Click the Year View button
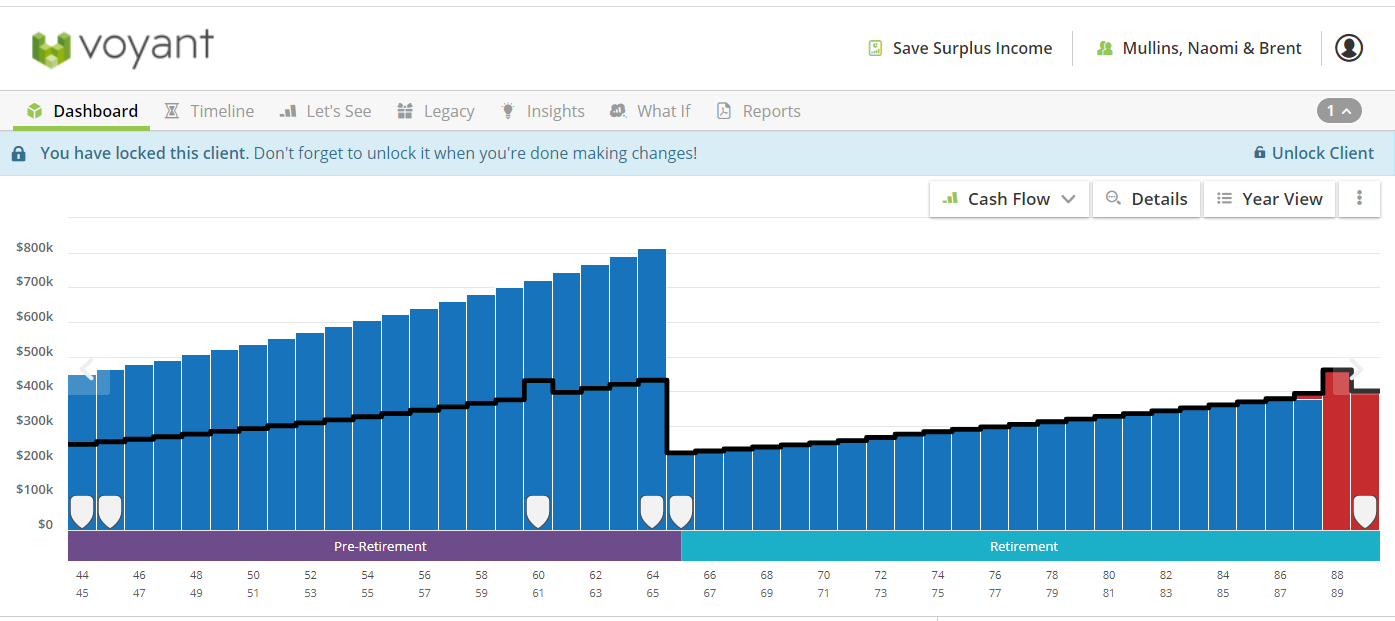Screen dimensions: 1395x621 point(1269,198)
